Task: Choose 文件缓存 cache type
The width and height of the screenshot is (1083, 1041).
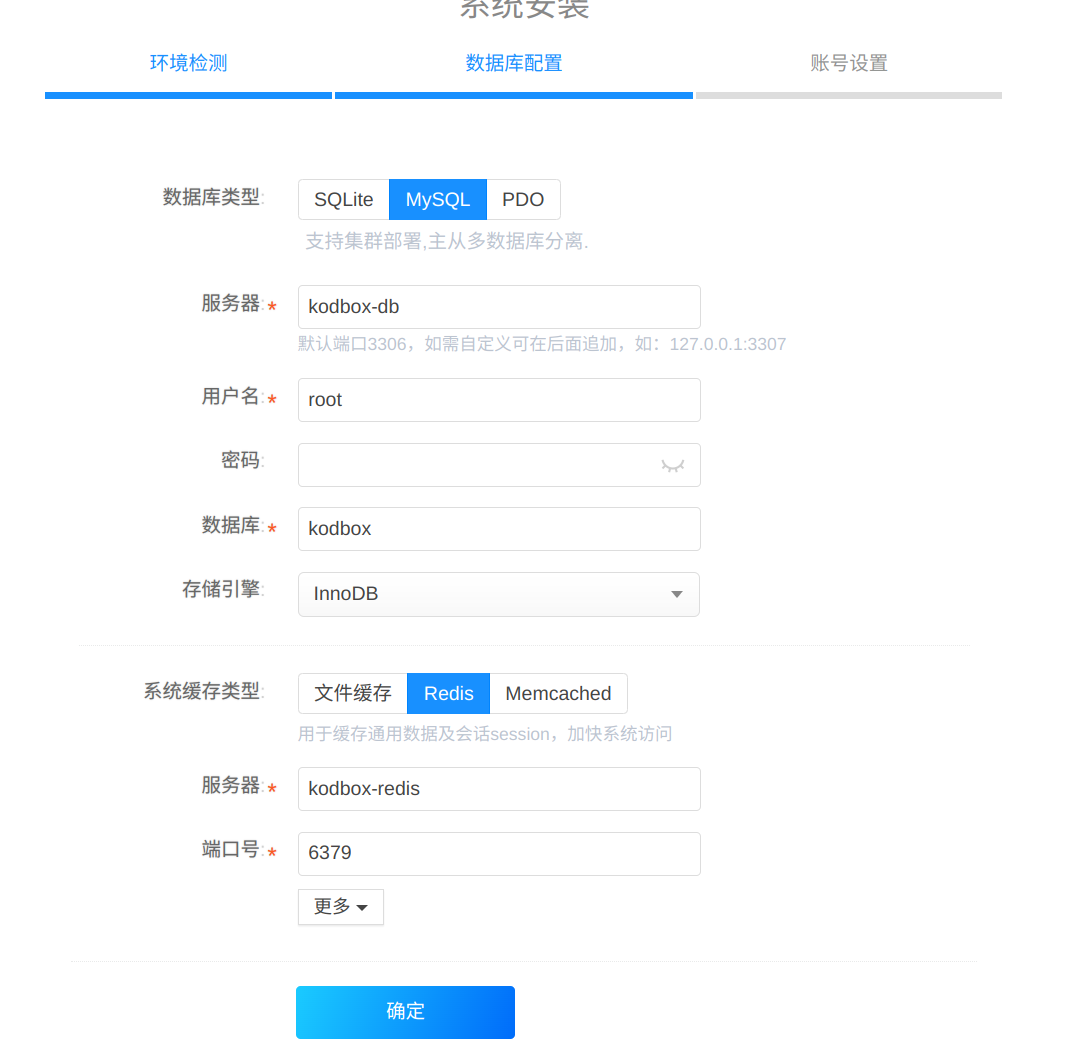Action: pyautogui.click(x=353, y=694)
